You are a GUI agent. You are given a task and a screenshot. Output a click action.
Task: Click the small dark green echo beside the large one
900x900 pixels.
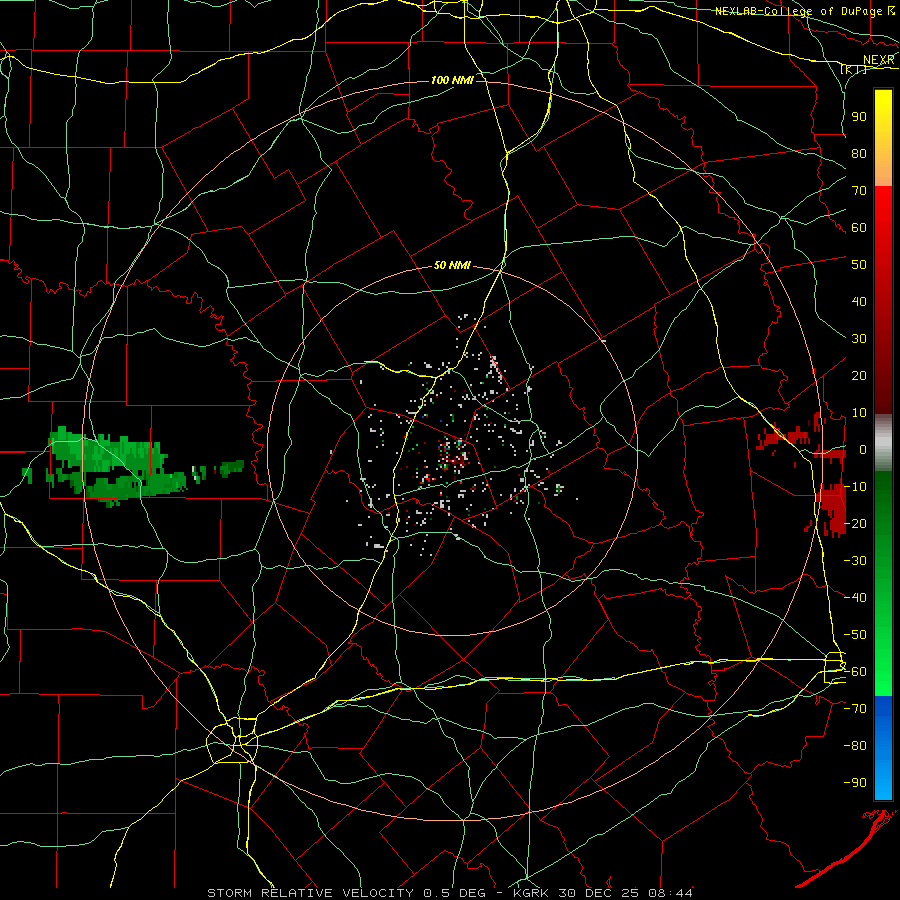click(x=232, y=467)
